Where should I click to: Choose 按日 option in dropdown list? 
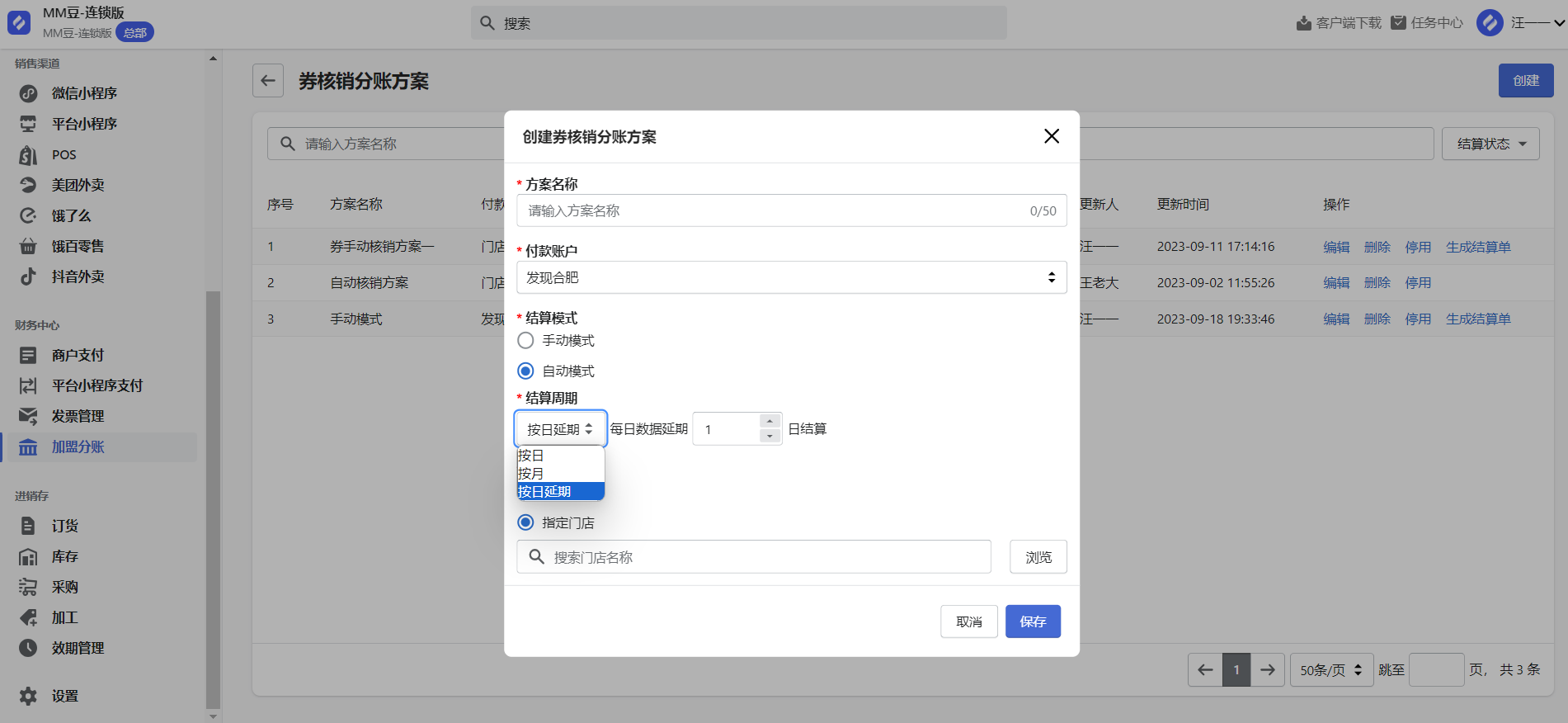[561, 456]
